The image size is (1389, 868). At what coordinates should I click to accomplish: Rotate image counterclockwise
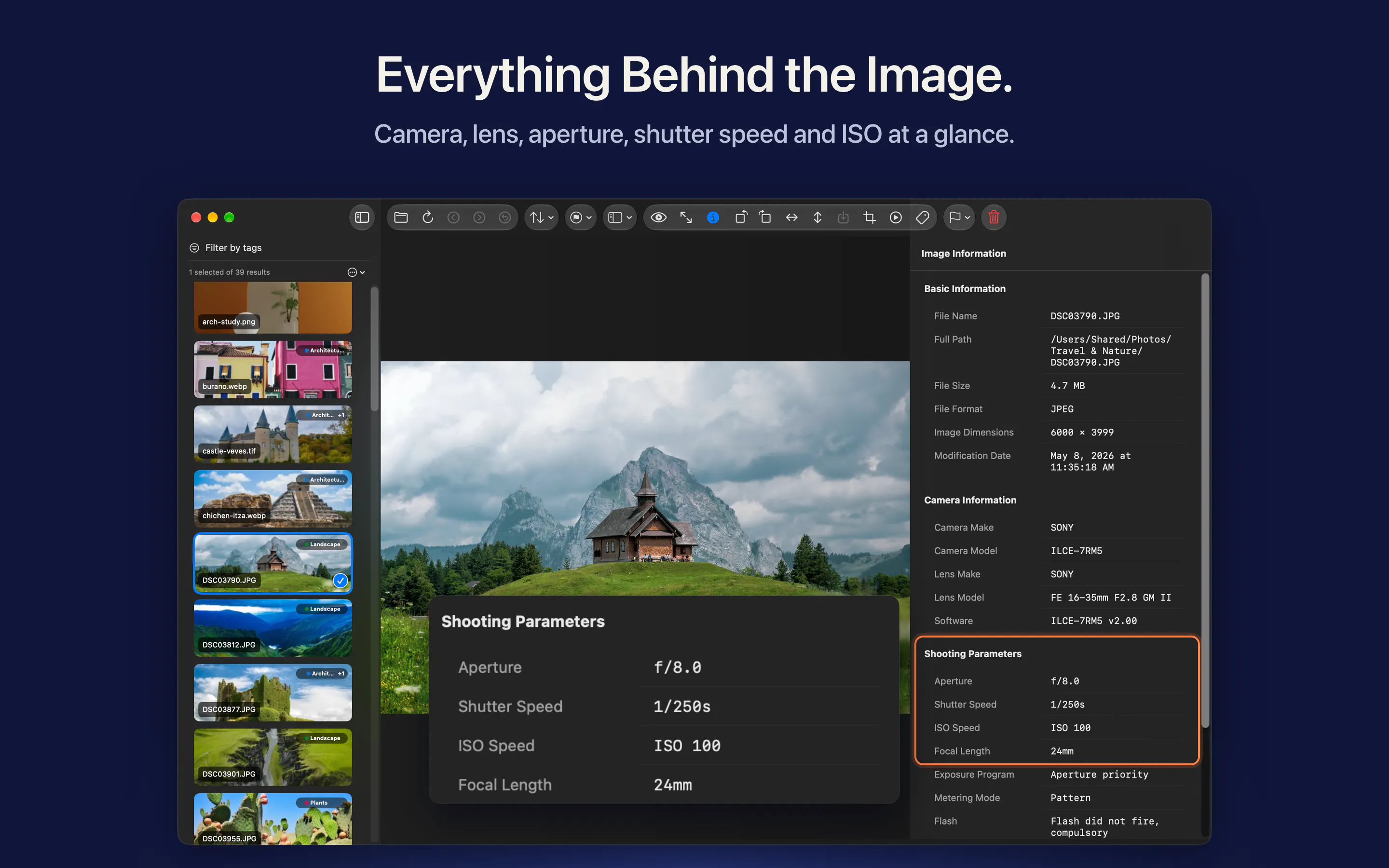[741, 217]
